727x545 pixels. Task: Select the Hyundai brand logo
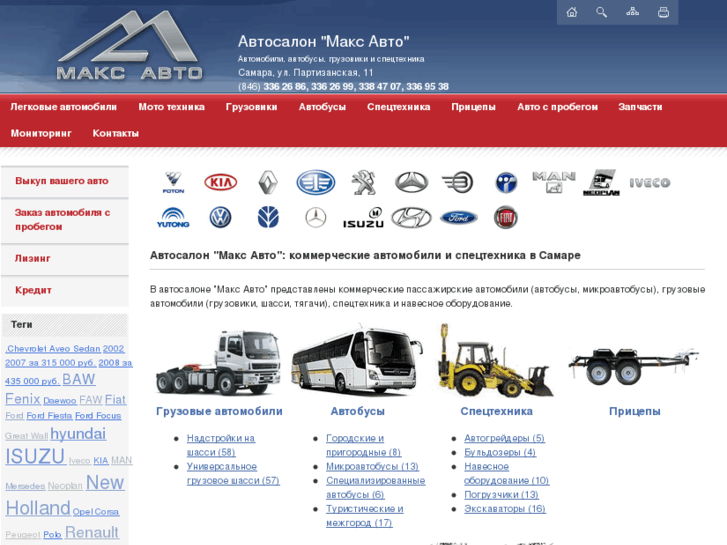411,218
